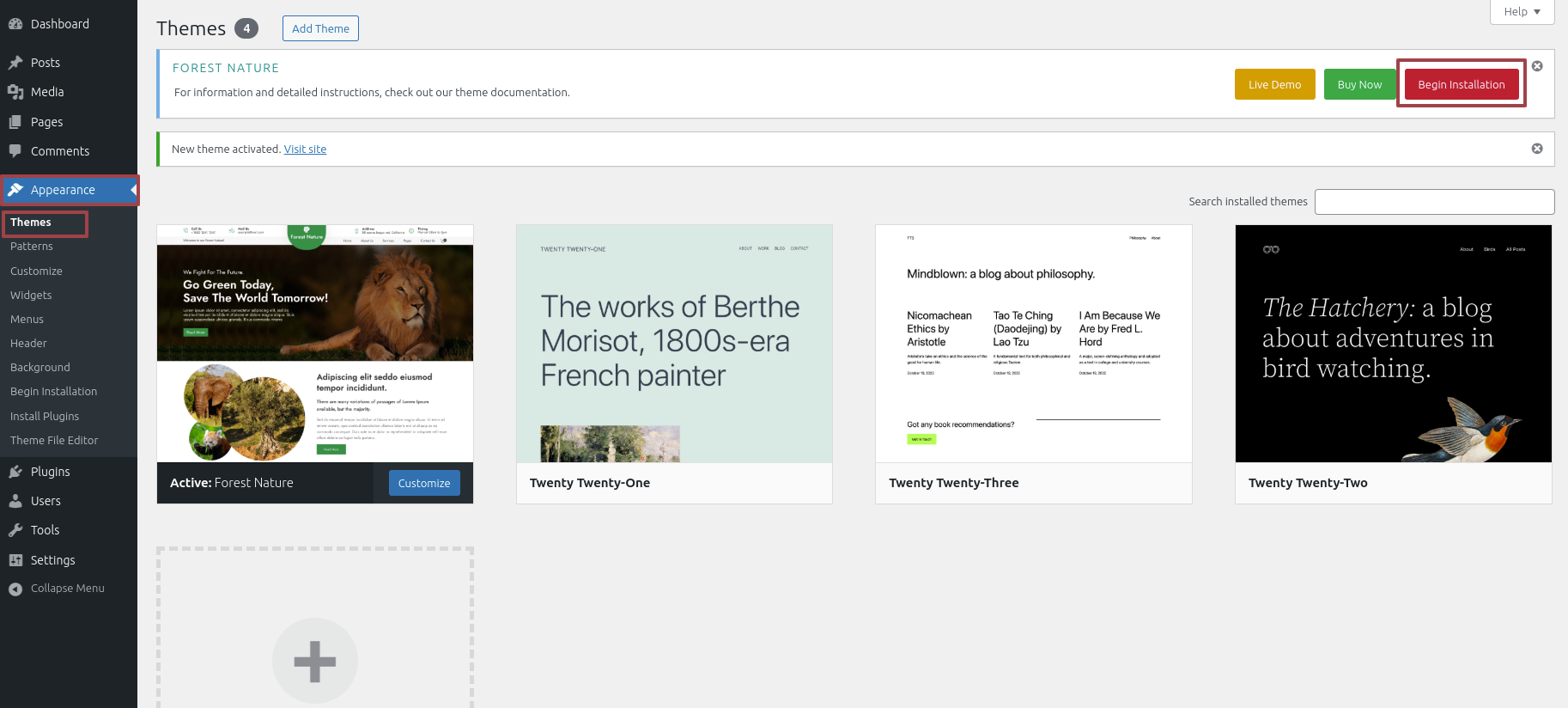Click the Buy Now button

[1359, 84]
